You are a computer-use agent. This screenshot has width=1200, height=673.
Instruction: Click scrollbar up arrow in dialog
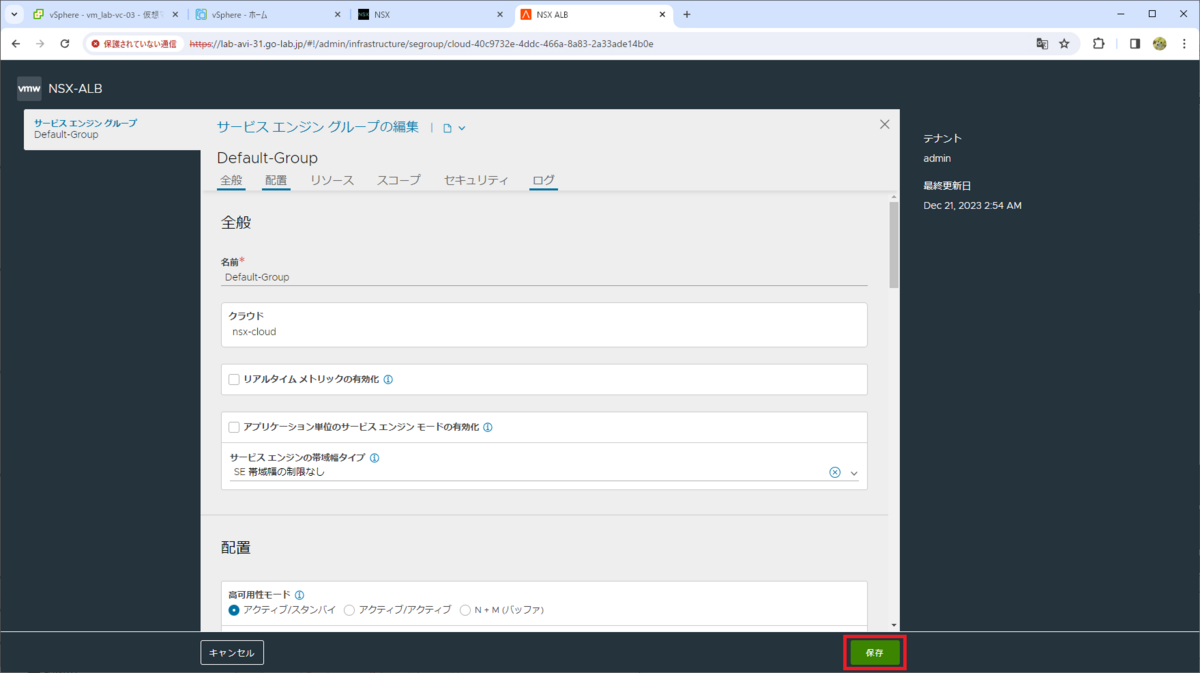coord(894,198)
